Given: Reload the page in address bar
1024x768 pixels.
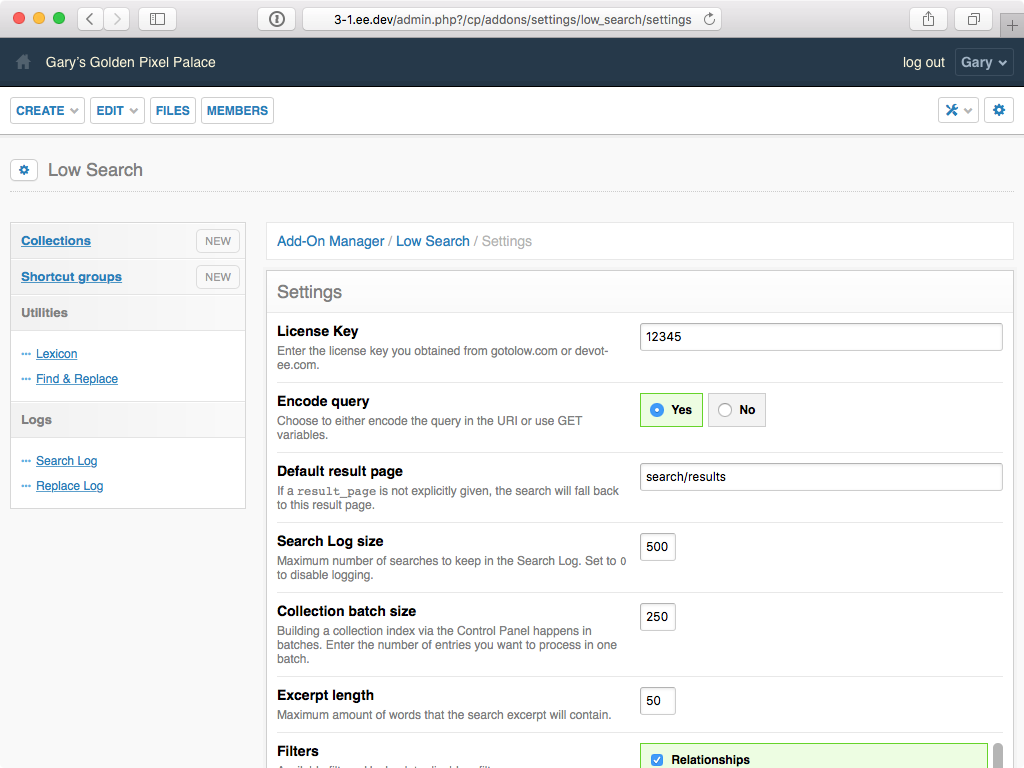Looking at the screenshot, I should 709,20.
